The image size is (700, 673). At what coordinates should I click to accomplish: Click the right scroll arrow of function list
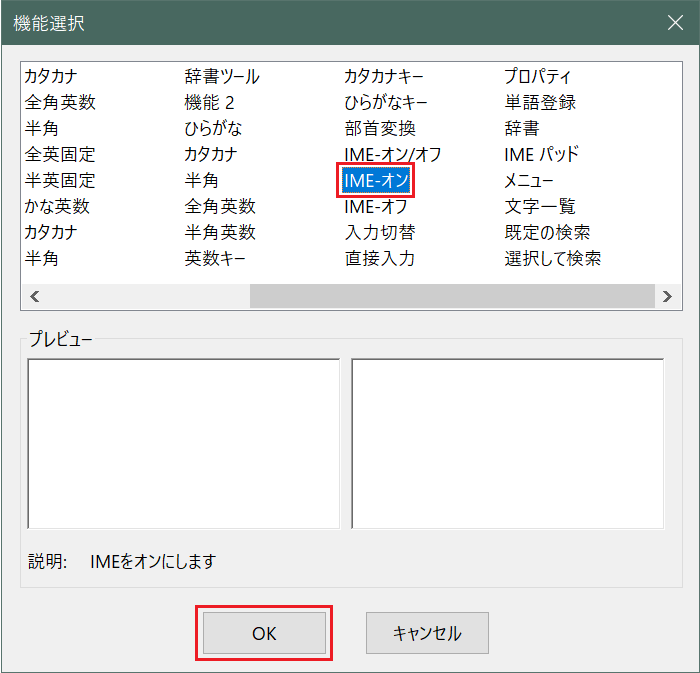click(667, 296)
